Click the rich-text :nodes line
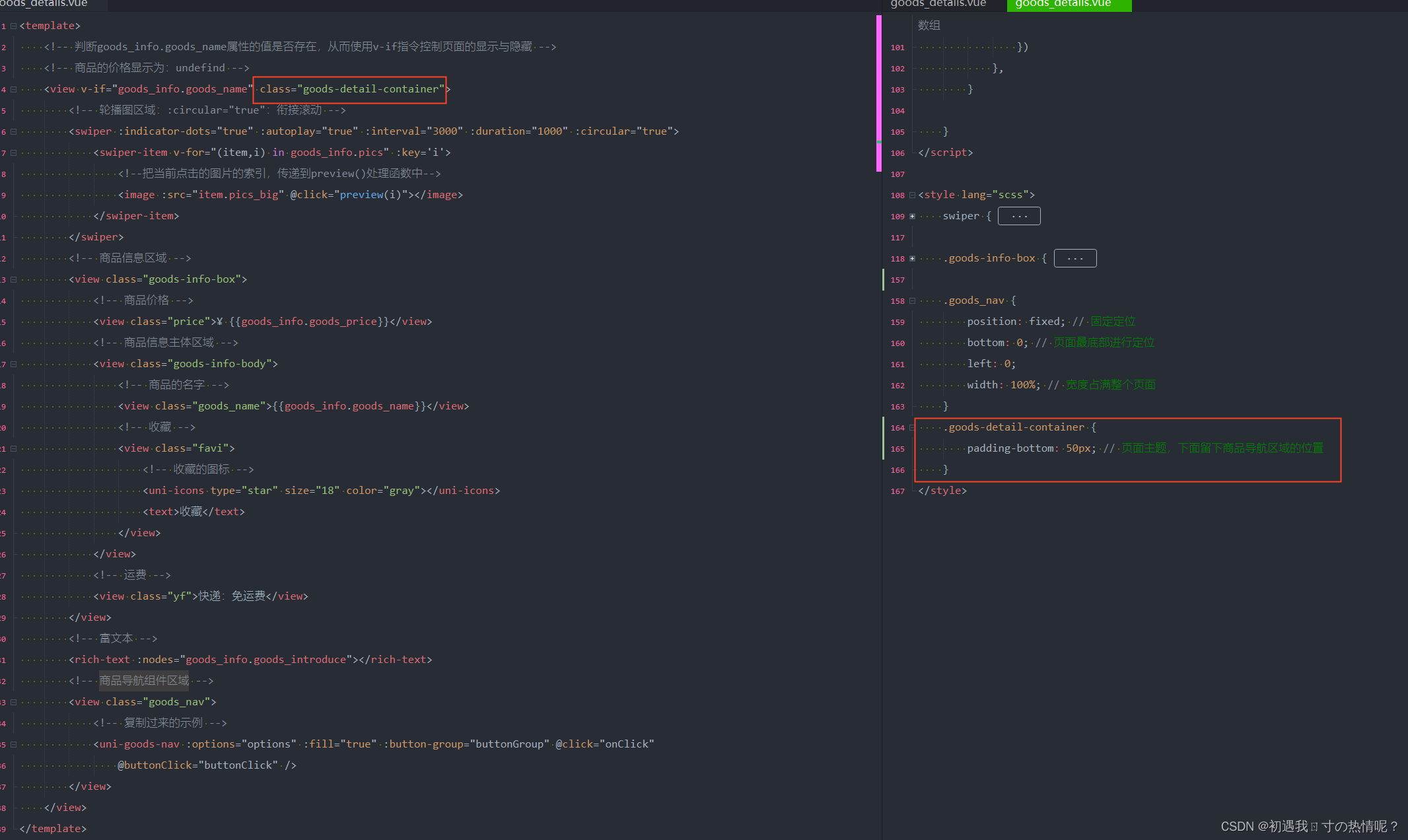 coord(250,660)
